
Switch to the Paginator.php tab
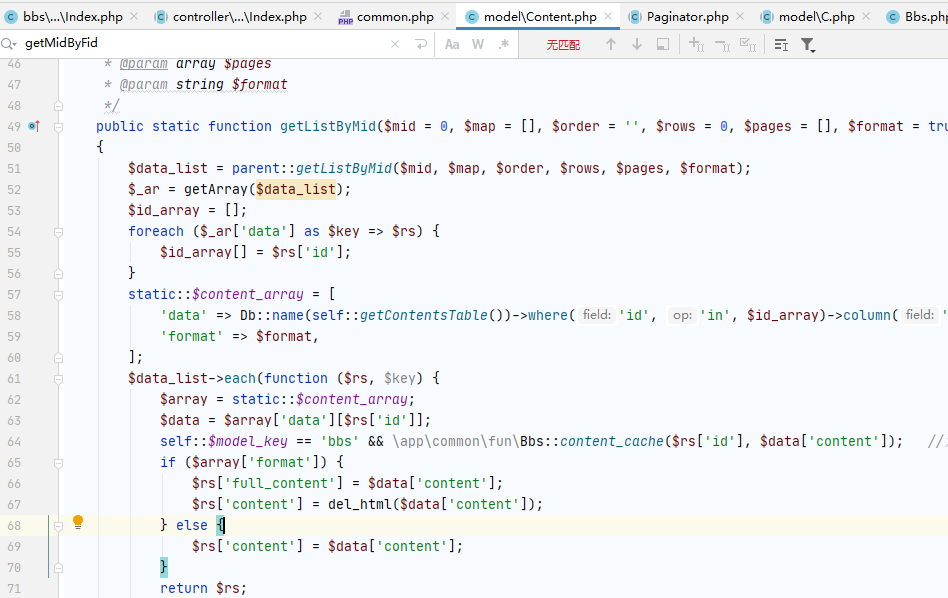click(686, 17)
